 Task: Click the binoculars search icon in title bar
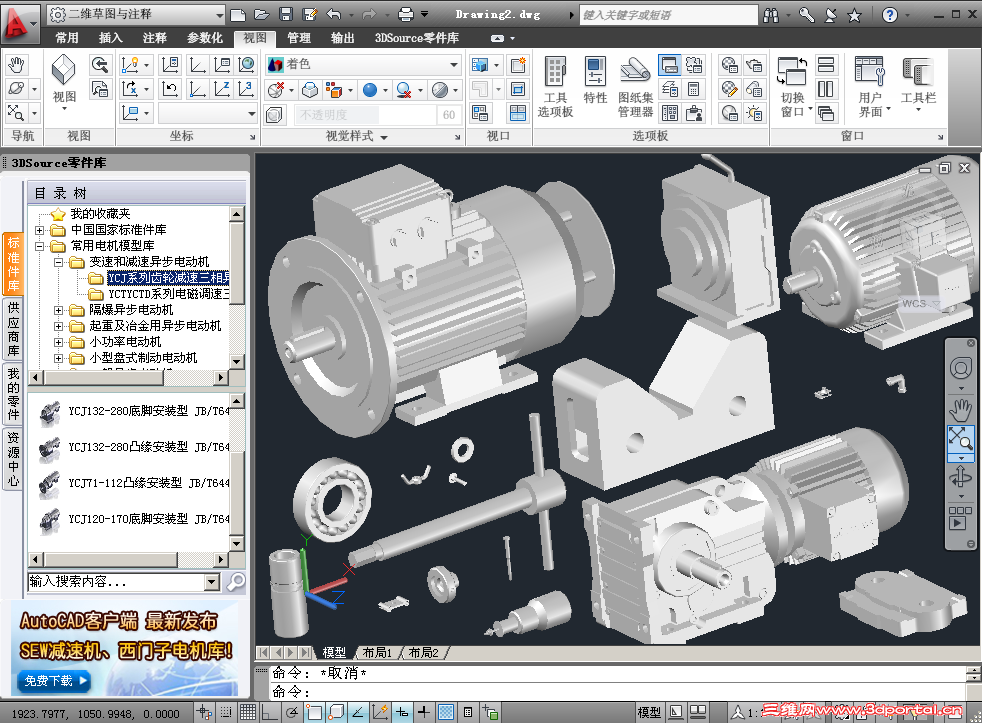coord(771,15)
